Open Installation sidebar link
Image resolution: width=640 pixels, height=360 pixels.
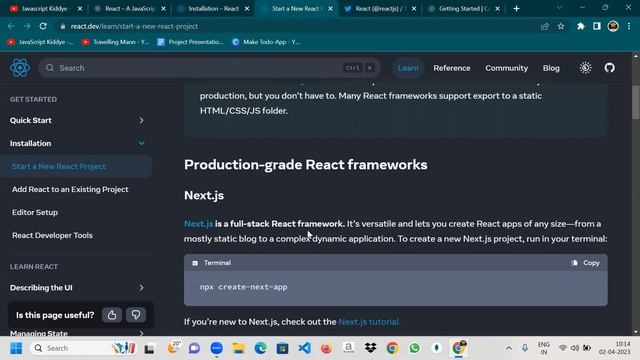point(31,143)
